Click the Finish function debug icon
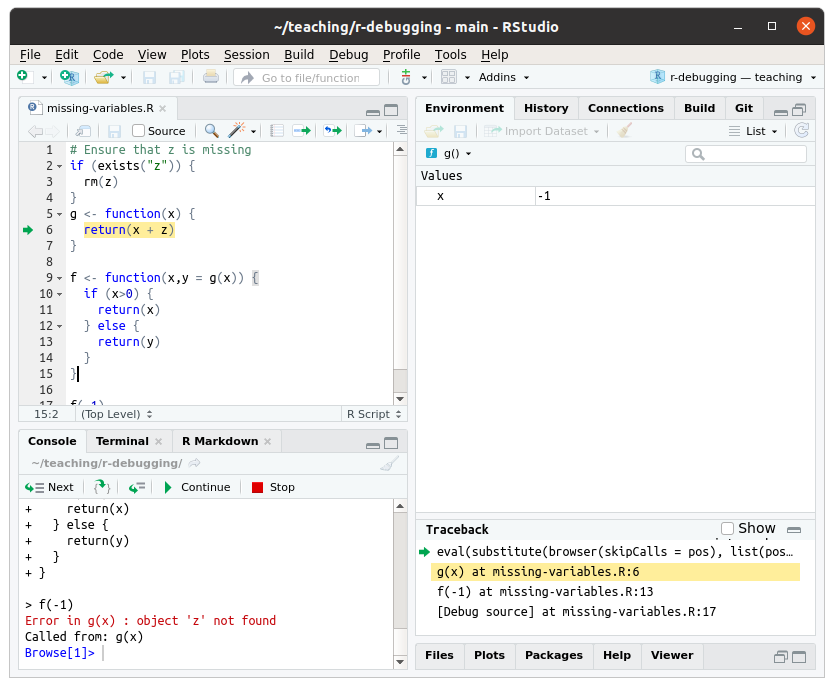The height and width of the screenshot is (687, 834). (x=137, y=487)
